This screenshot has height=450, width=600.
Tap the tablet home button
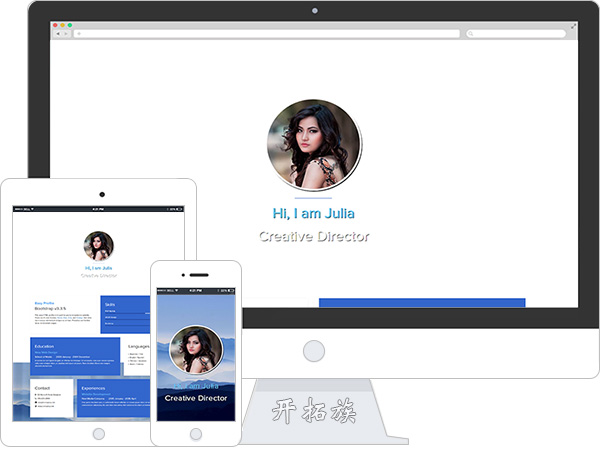click(99, 434)
